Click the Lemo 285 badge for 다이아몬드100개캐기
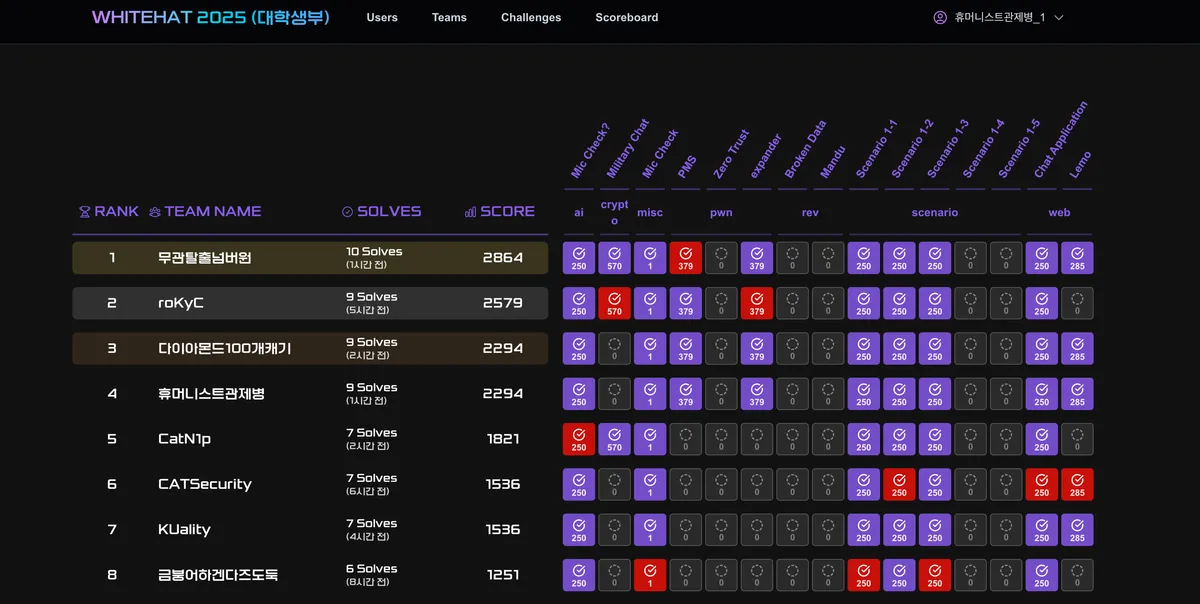Screen dimensions: 1200x604 click(x=1078, y=348)
